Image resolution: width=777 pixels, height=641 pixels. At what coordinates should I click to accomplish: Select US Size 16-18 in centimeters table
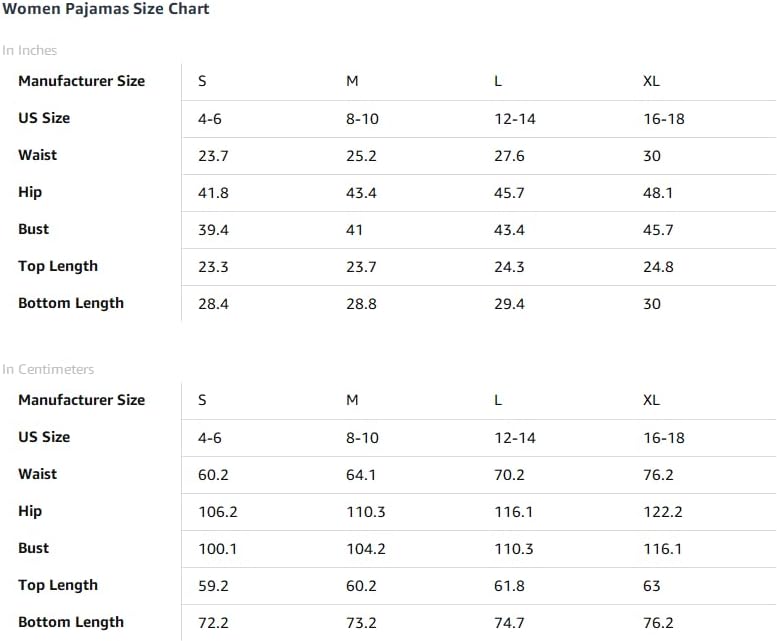tap(664, 438)
